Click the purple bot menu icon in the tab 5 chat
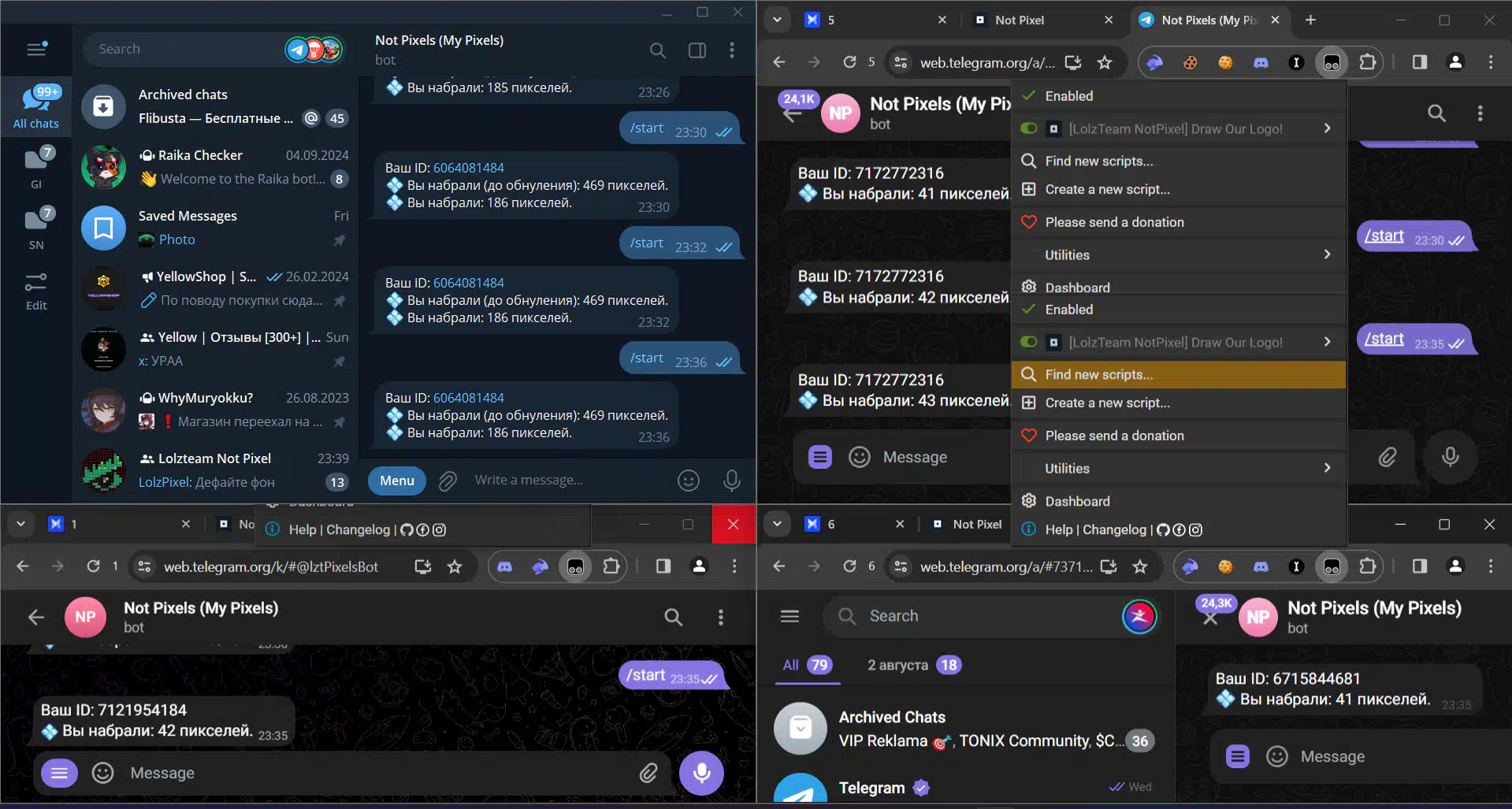 (x=820, y=457)
